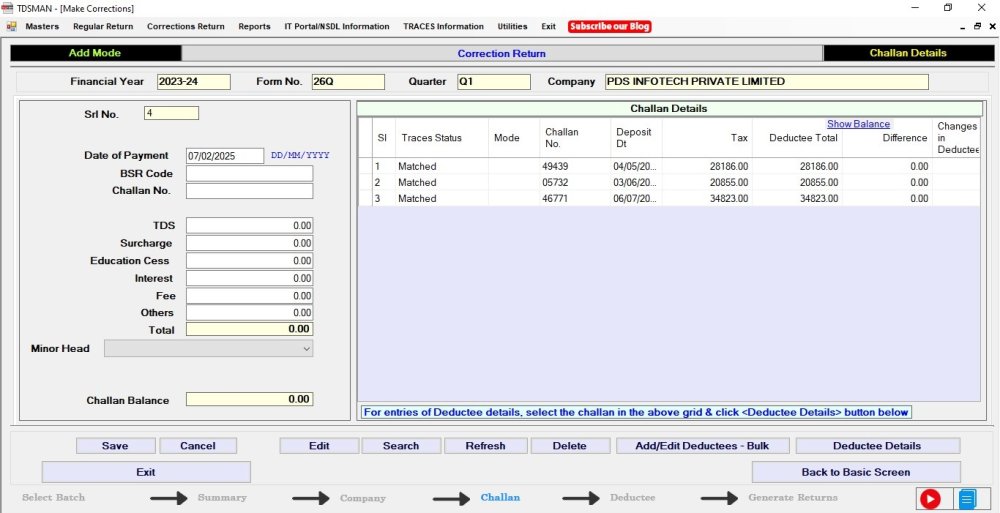Select challan row with number 05732
Viewport: 1000px width, 513px height.
click(x=668, y=182)
